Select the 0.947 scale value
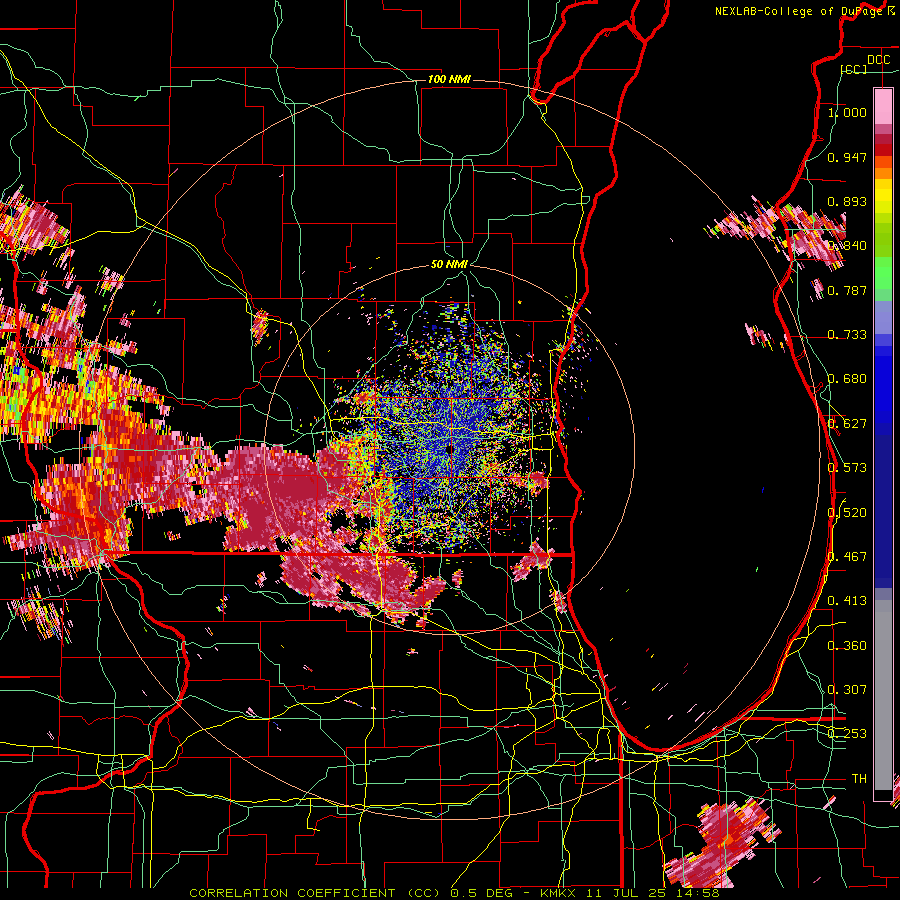Viewport: 900px width, 900px height. pyautogui.click(x=847, y=157)
